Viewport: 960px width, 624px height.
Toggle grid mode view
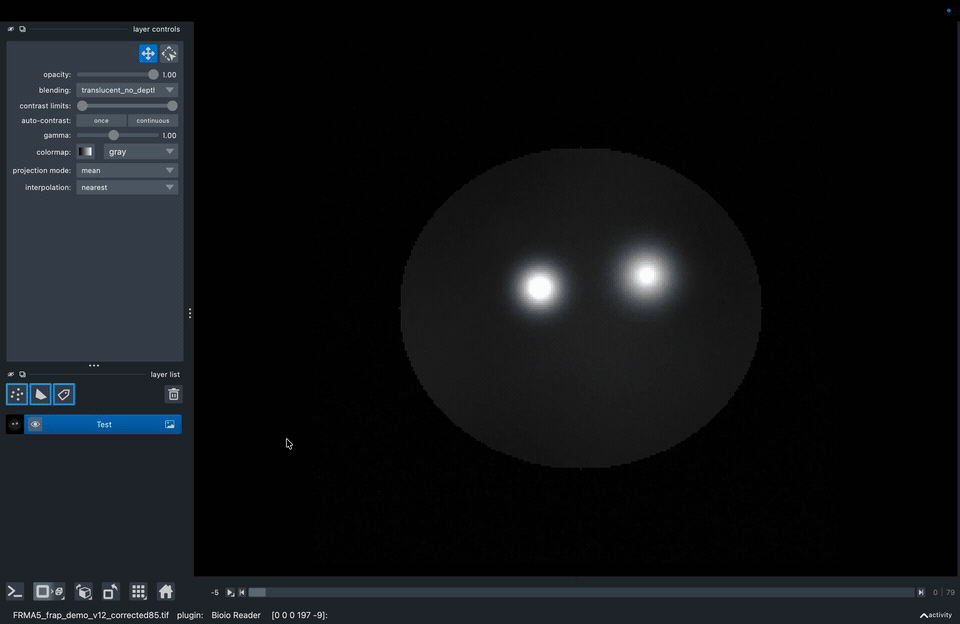point(138,592)
